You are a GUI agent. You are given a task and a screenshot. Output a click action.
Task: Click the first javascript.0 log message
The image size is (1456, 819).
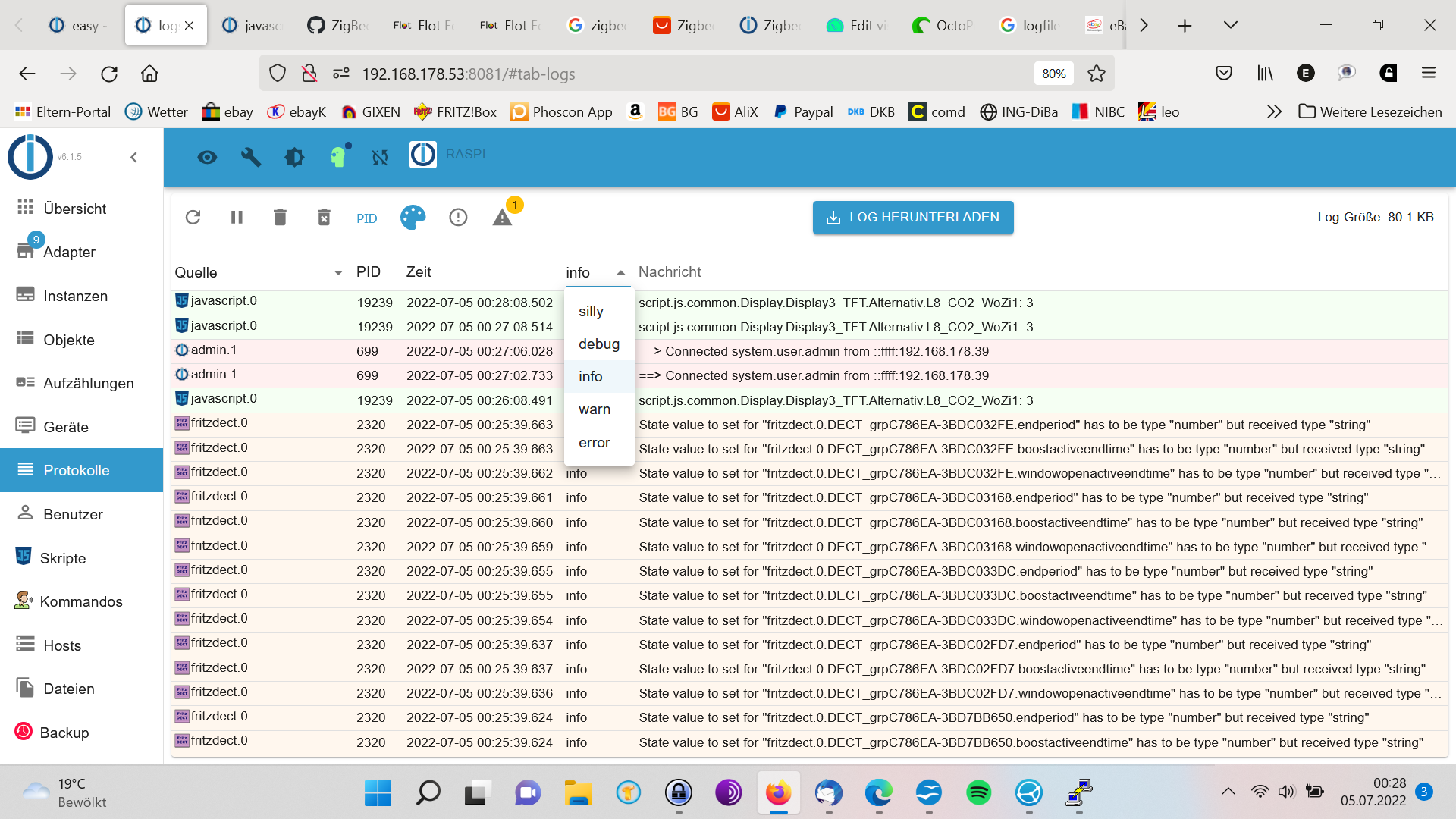(836, 303)
